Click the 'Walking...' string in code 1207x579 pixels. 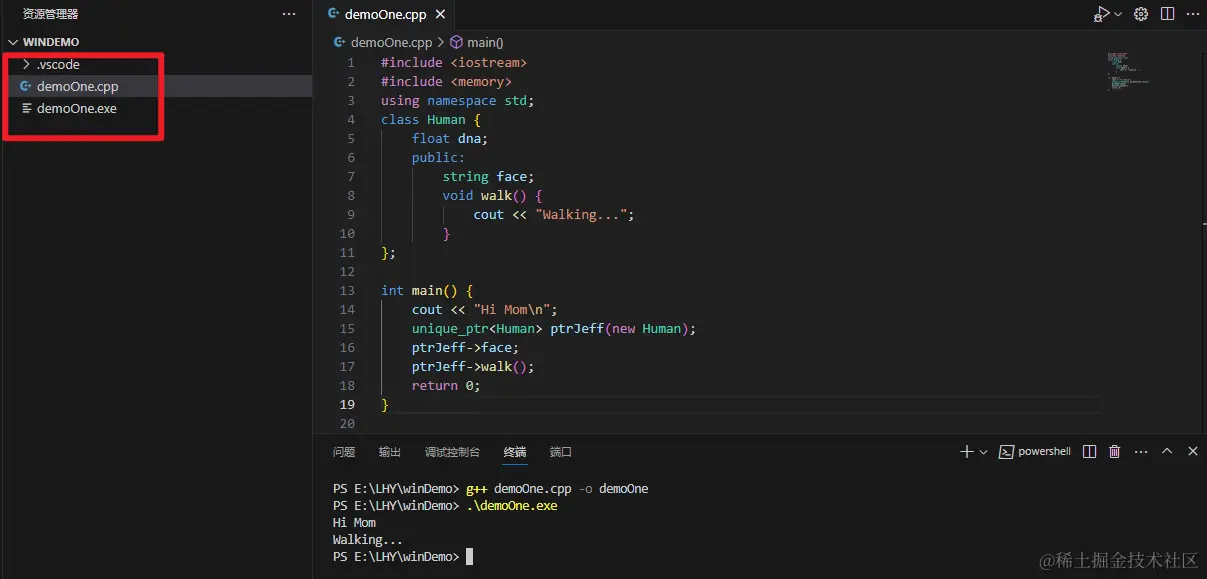click(x=581, y=214)
